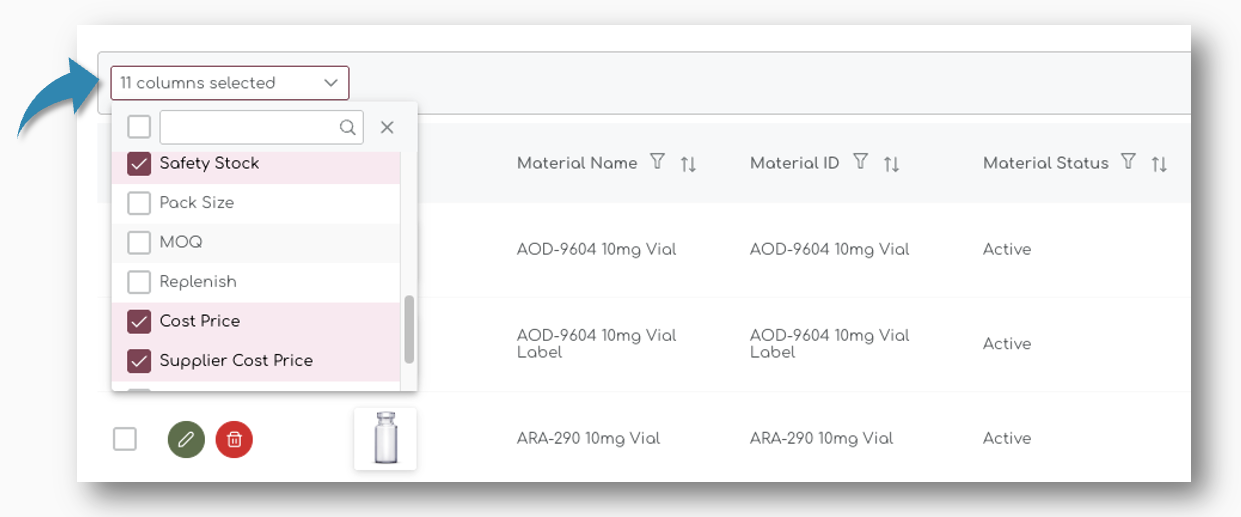Click the red delete trash icon
Image resolution: width=1241 pixels, height=517 pixels.
click(234, 439)
